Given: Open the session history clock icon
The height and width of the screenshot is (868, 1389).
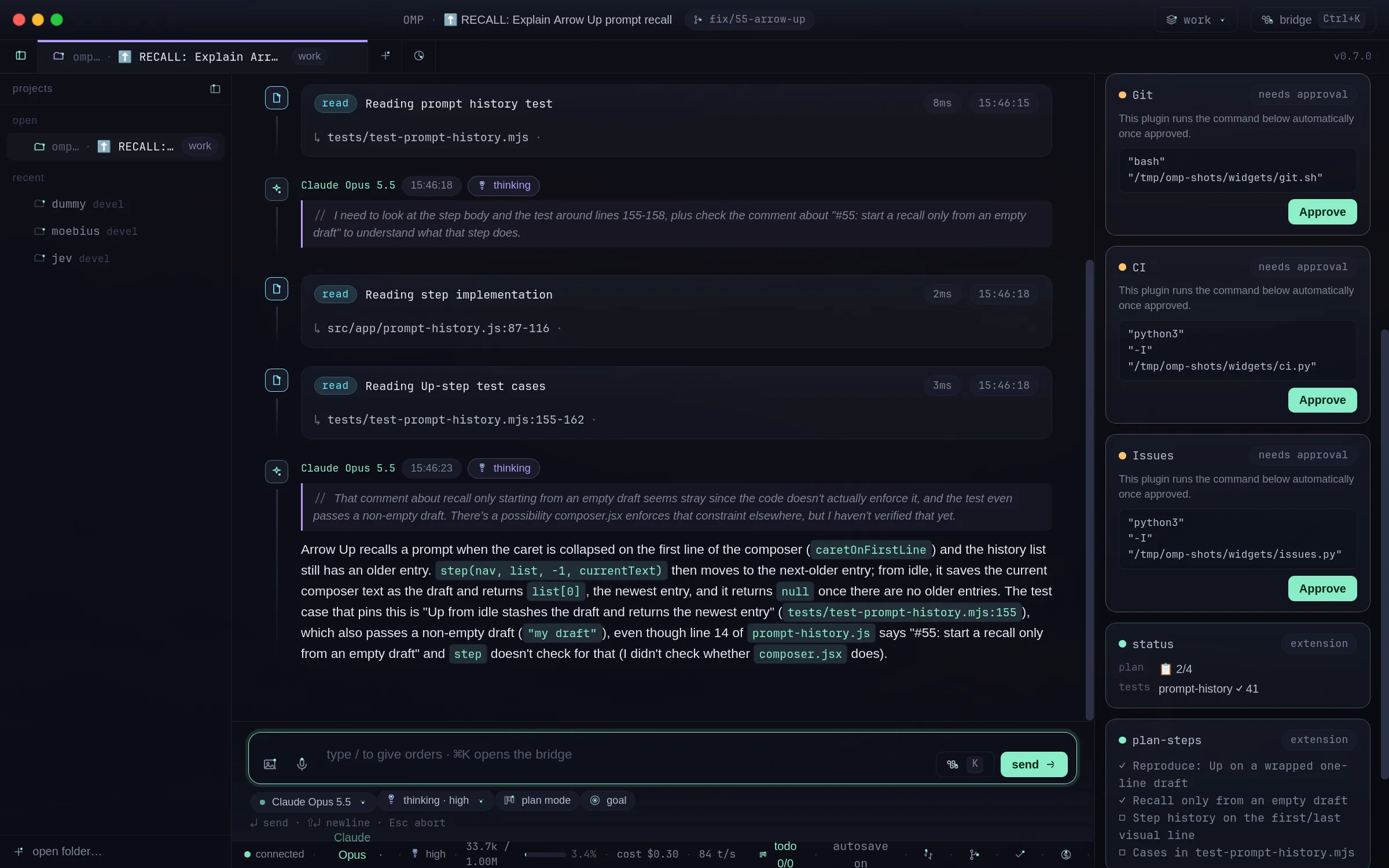Looking at the screenshot, I should (x=419, y=56).
